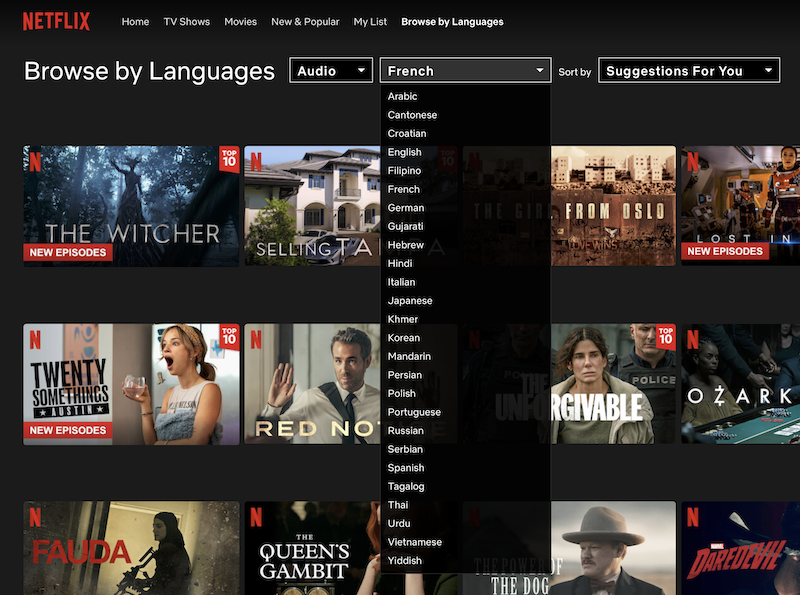Select the Browse by Languages nav item
Viewport: 800px width, 595px height.
(452, 21)
